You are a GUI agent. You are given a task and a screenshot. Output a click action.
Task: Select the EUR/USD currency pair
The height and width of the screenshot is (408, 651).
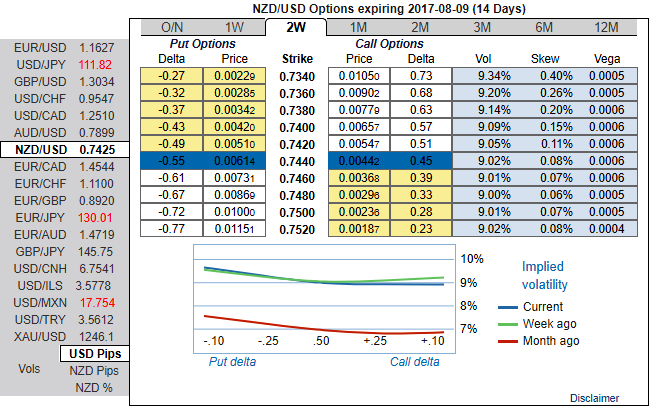click(x=63, y=47)
